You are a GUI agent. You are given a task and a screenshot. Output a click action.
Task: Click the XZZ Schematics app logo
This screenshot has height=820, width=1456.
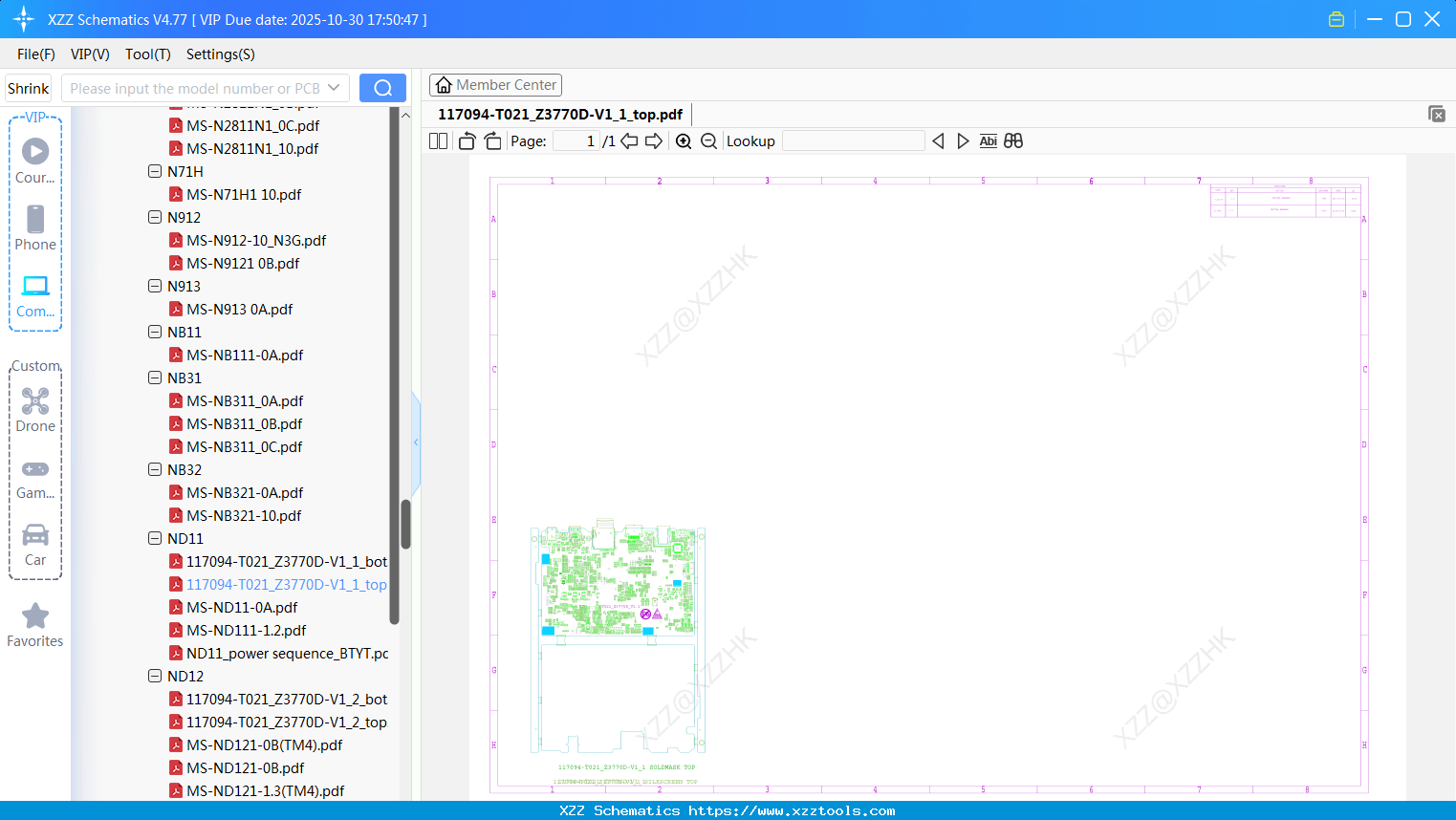pos(24,19)
